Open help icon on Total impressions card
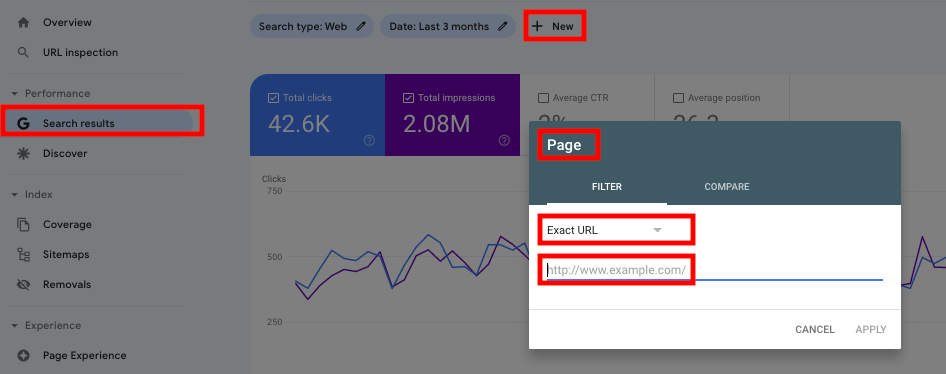 click(504, 141)
